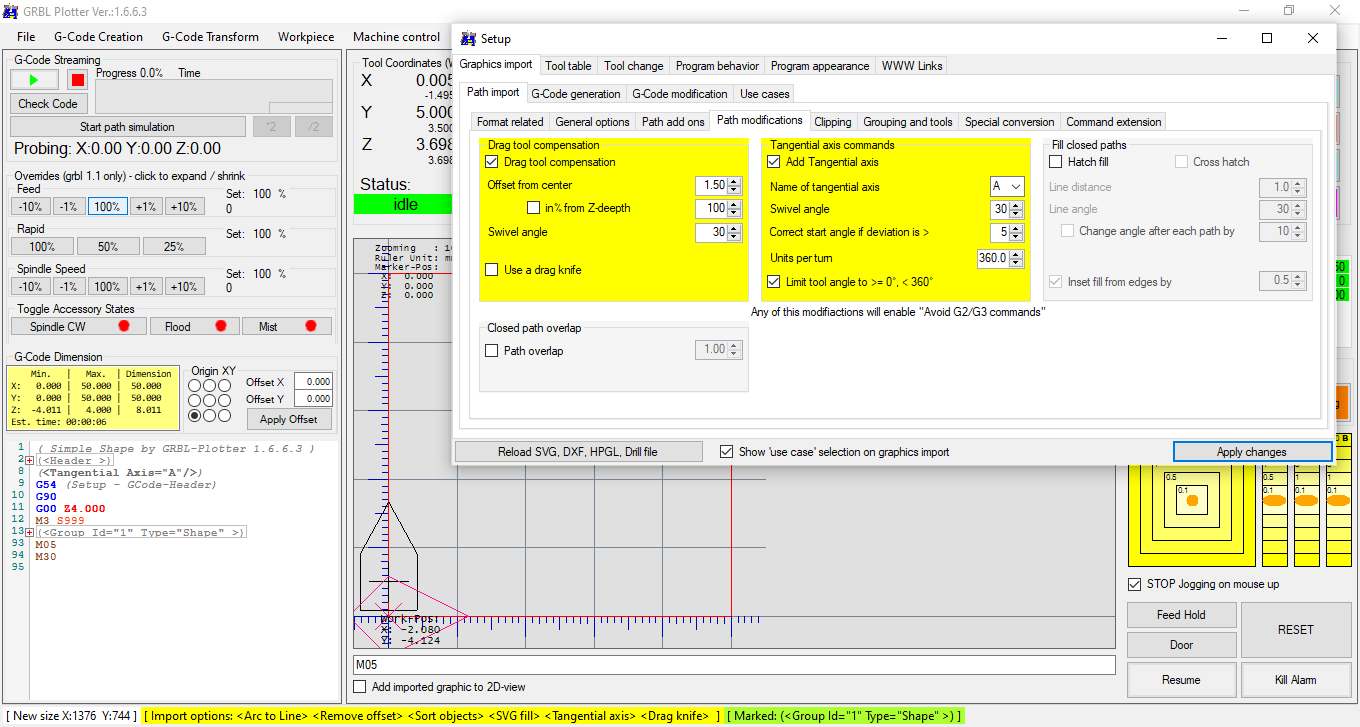The image size is (1360, 727).
Task: Click the Setup dialog window icon
Action: (x=468, y=39)
